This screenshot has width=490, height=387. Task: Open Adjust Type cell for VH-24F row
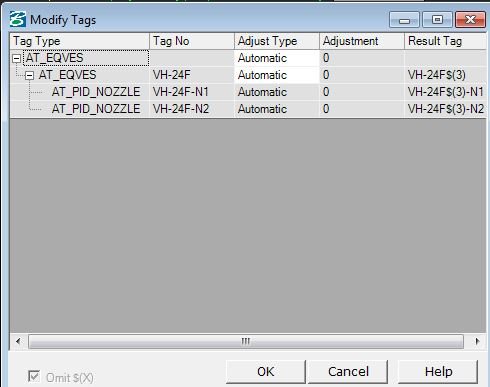point(277,75)
